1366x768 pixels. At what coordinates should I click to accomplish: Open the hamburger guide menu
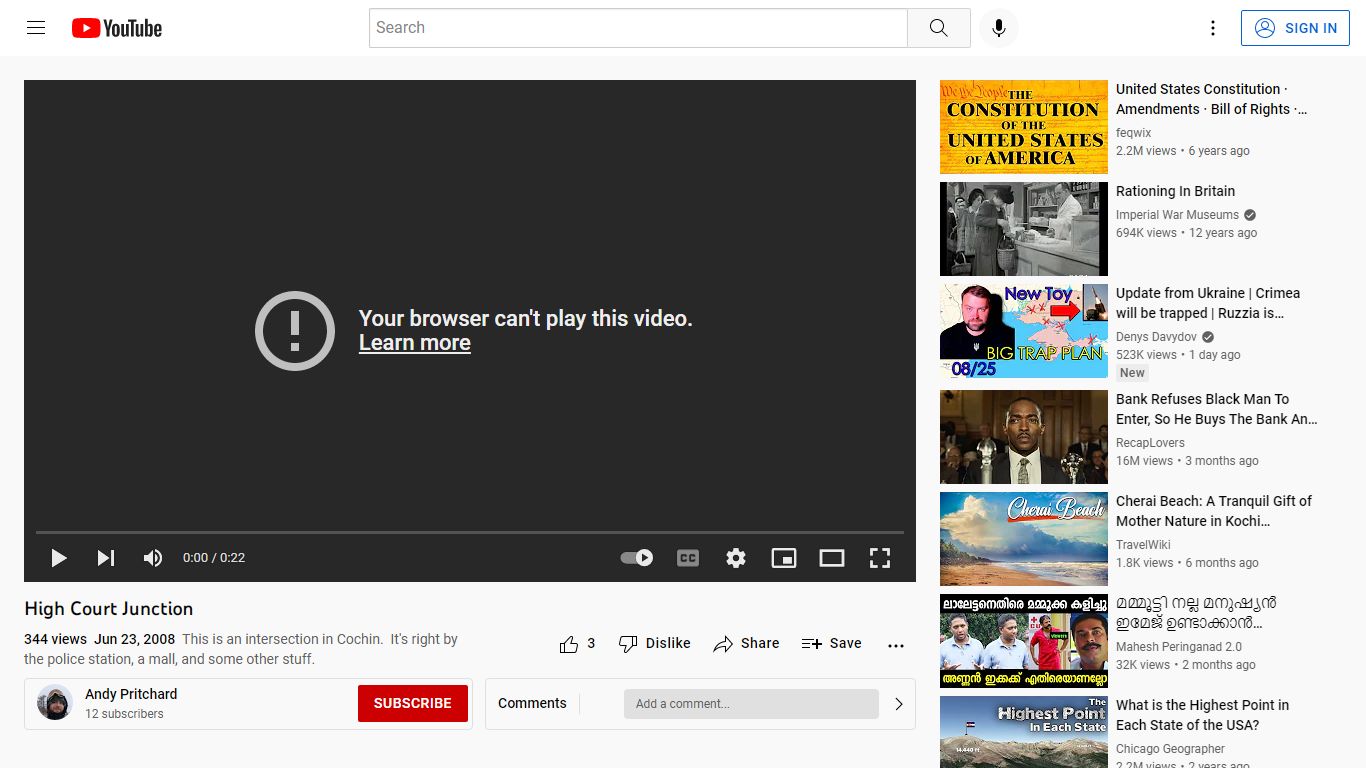click(x=36, y=28)
